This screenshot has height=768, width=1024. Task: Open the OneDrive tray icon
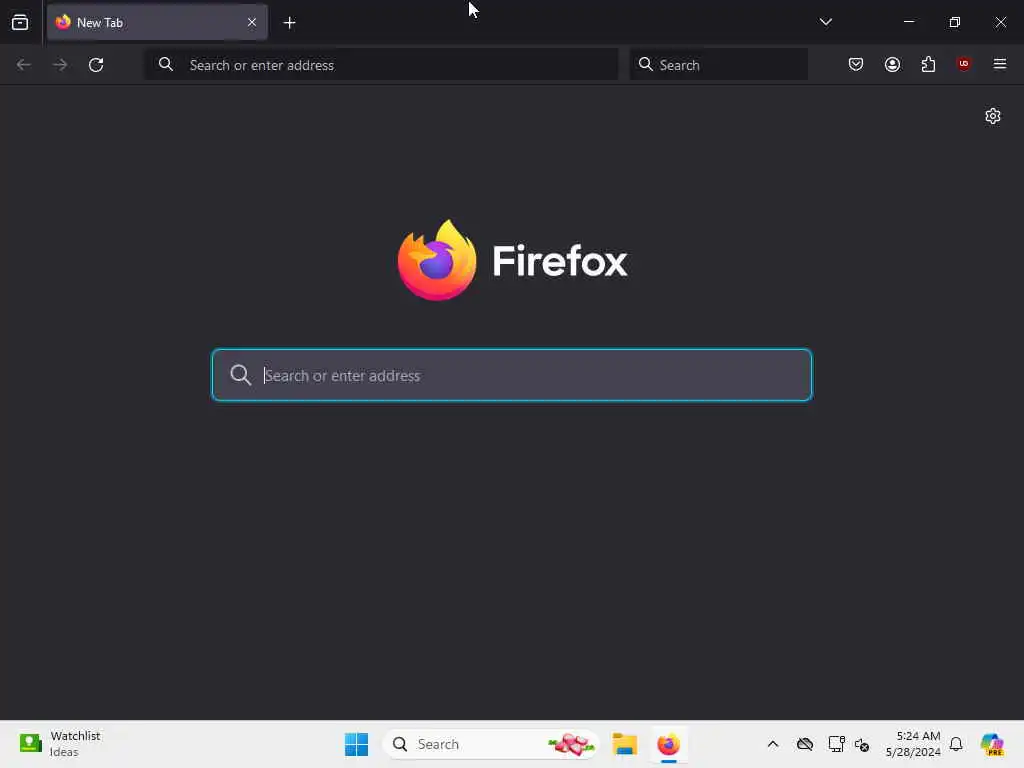coord(805,744)
